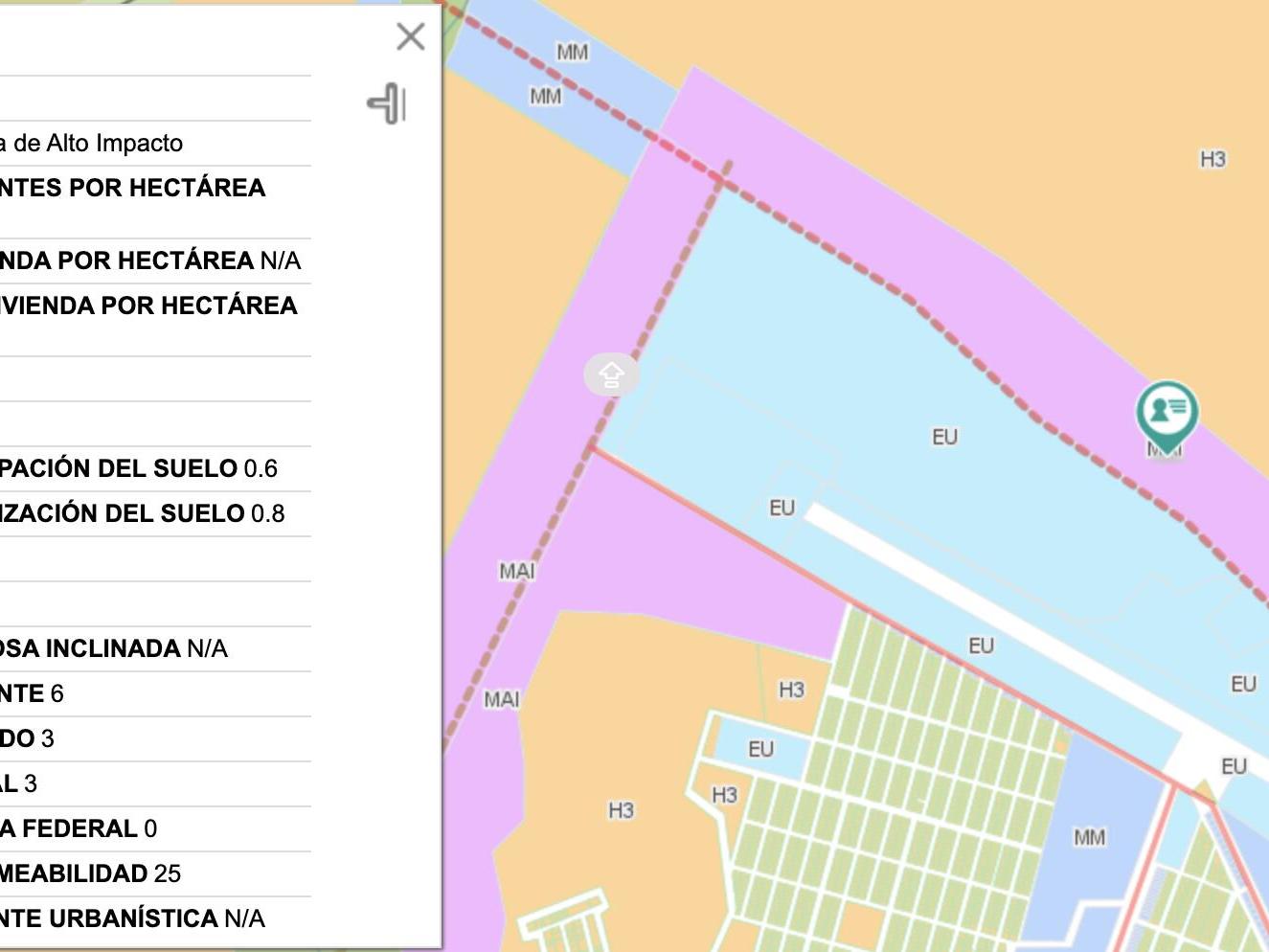Select the EU label in the small blue block

click(760, 749)
